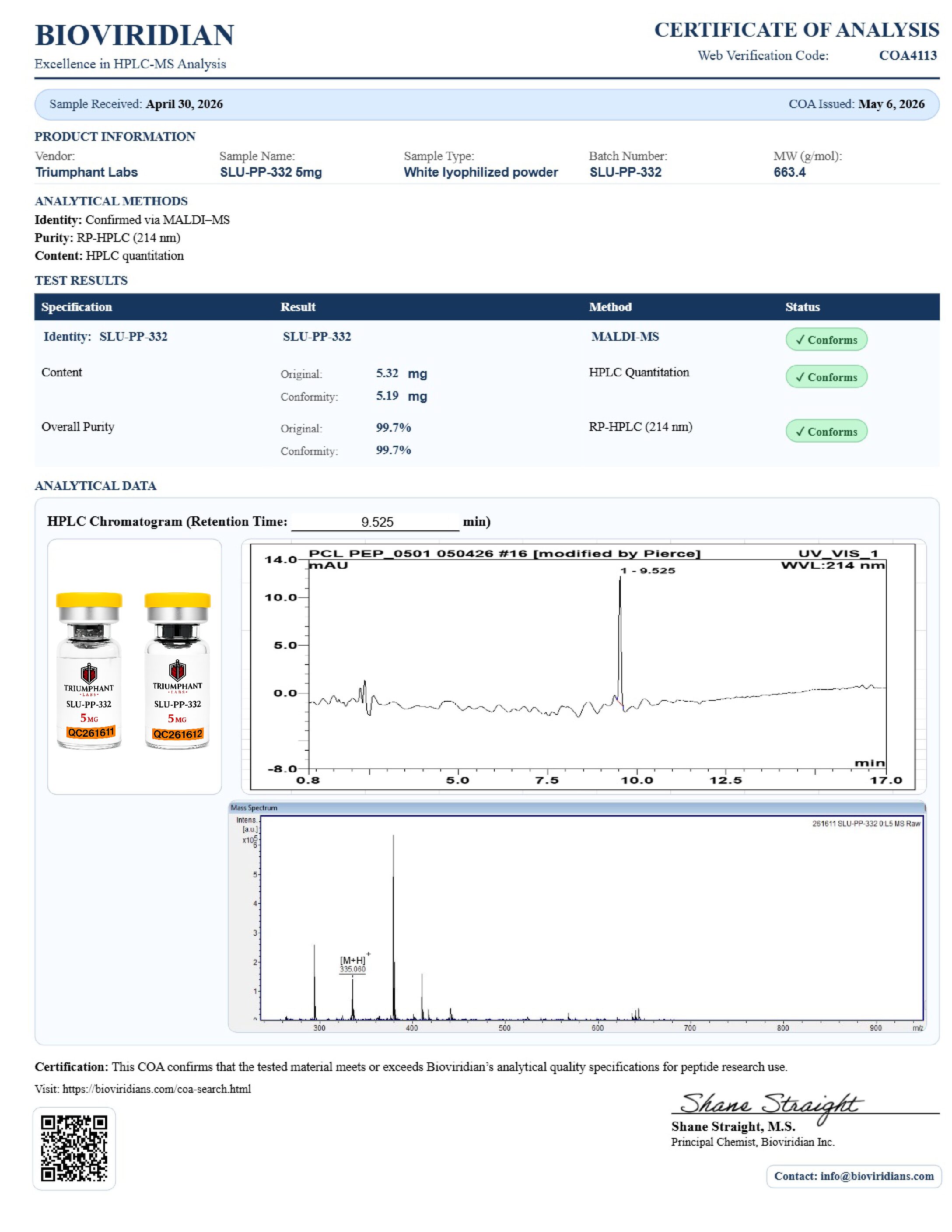This screenshot has width=952, height=1232.
Task: Click the vial image labeled QC261612
Action: [177, 671]
